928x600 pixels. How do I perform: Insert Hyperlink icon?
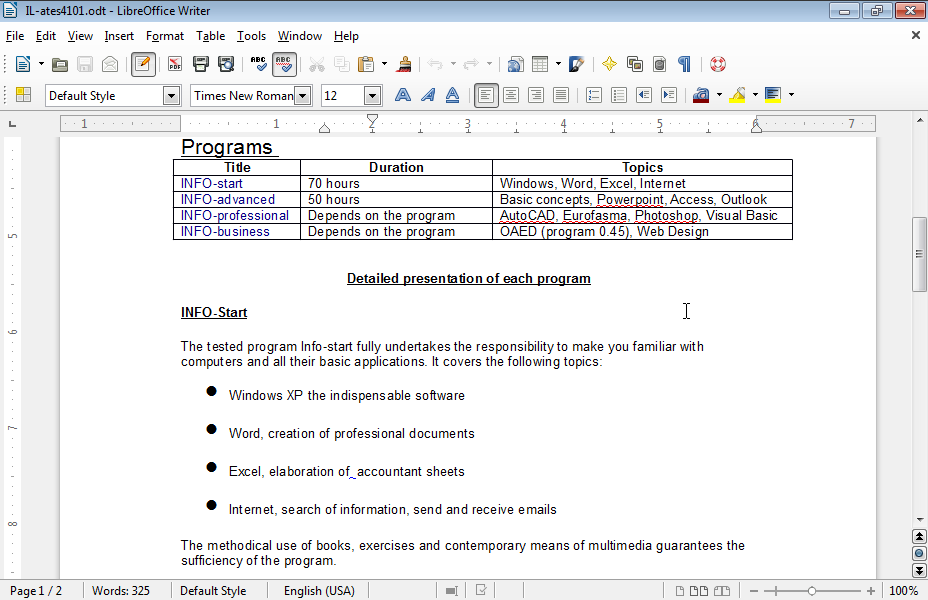pos(515,64)
